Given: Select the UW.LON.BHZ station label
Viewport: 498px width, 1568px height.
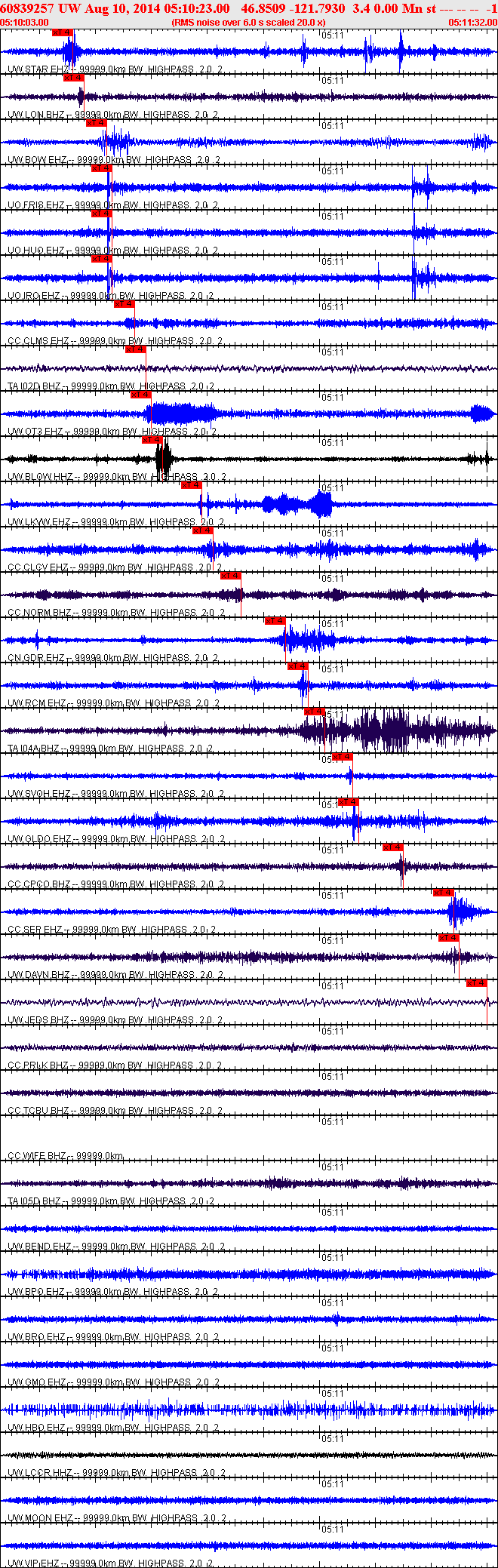Looking at the screenshot, I should point(36,115).
